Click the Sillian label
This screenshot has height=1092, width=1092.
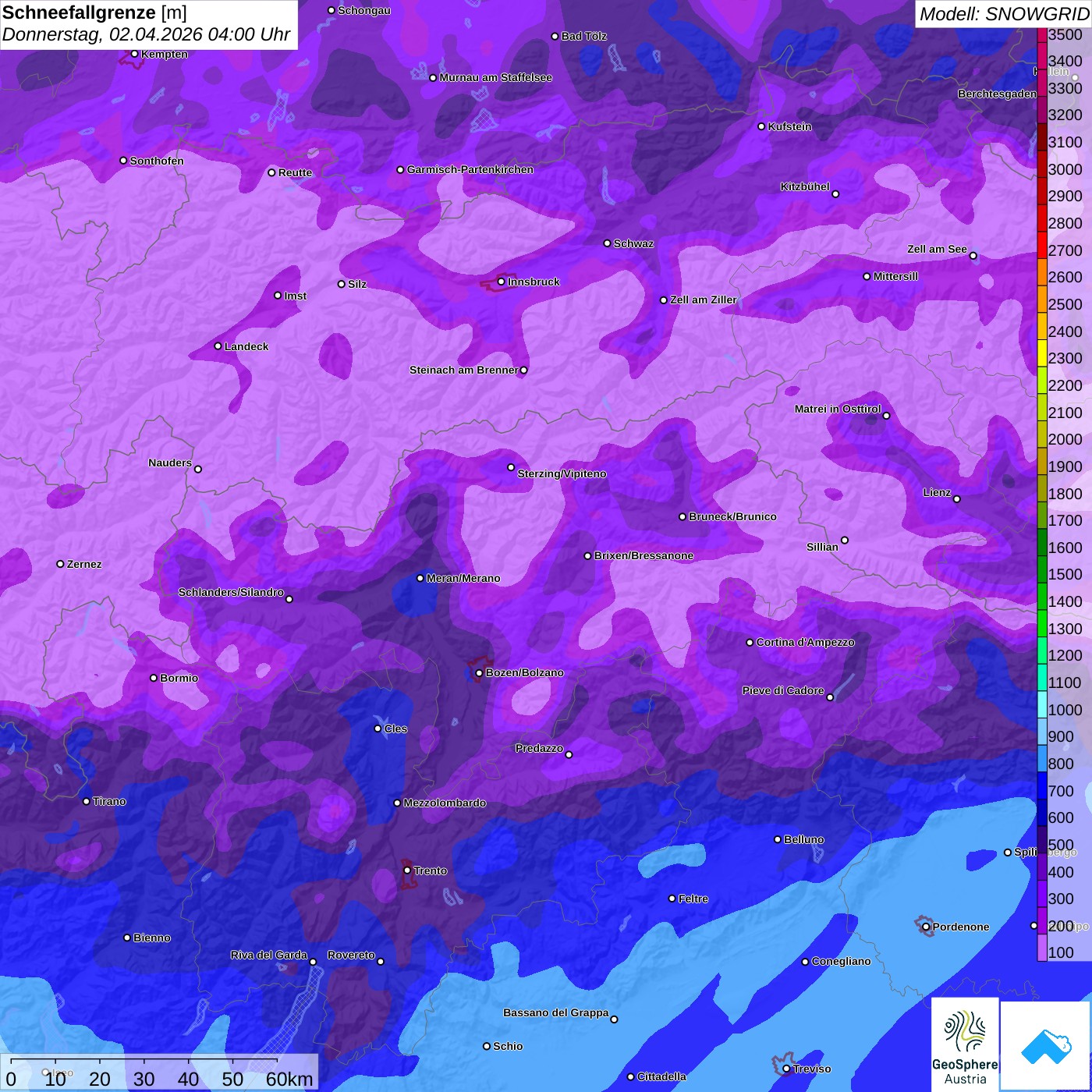tap(822, 547)
